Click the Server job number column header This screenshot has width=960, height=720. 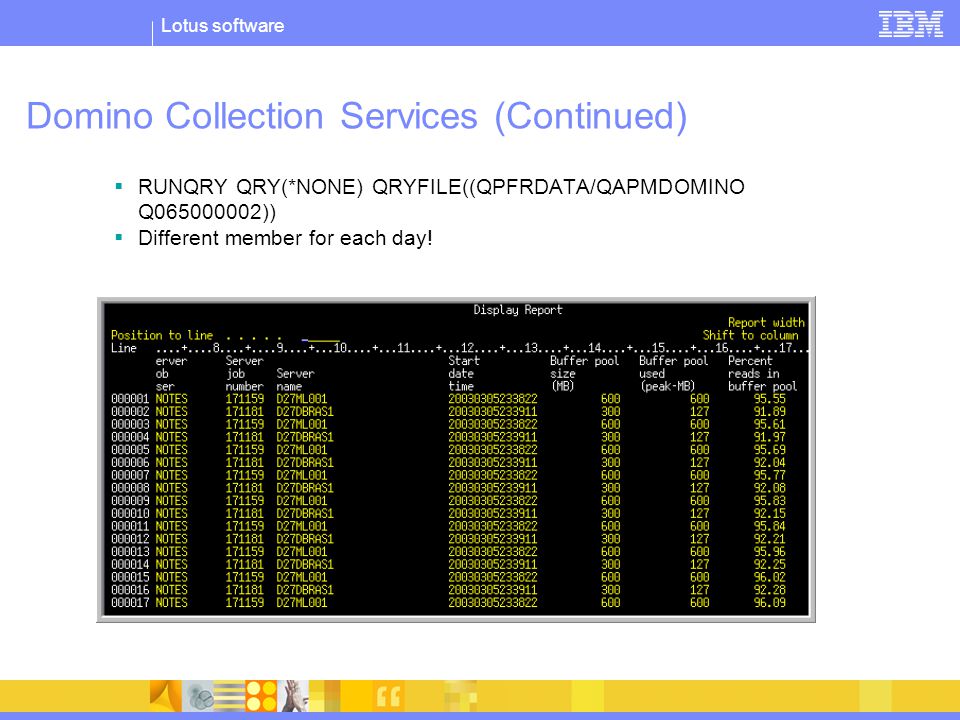[244, 373]
